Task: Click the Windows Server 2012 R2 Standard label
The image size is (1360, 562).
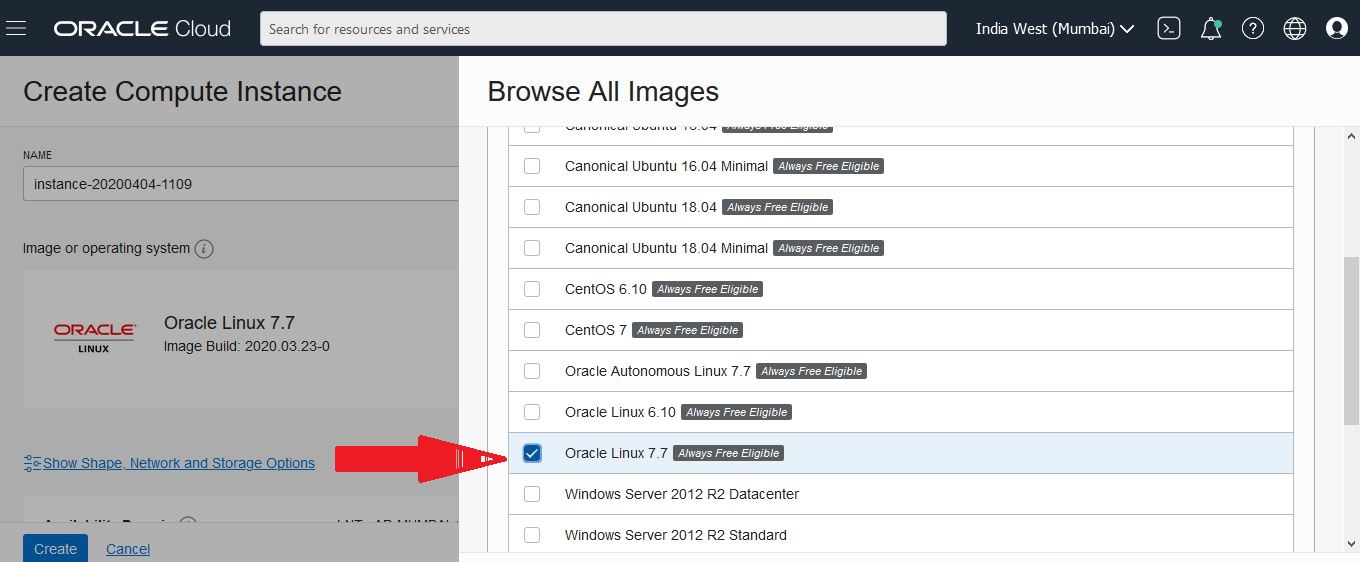Action: 676,535
